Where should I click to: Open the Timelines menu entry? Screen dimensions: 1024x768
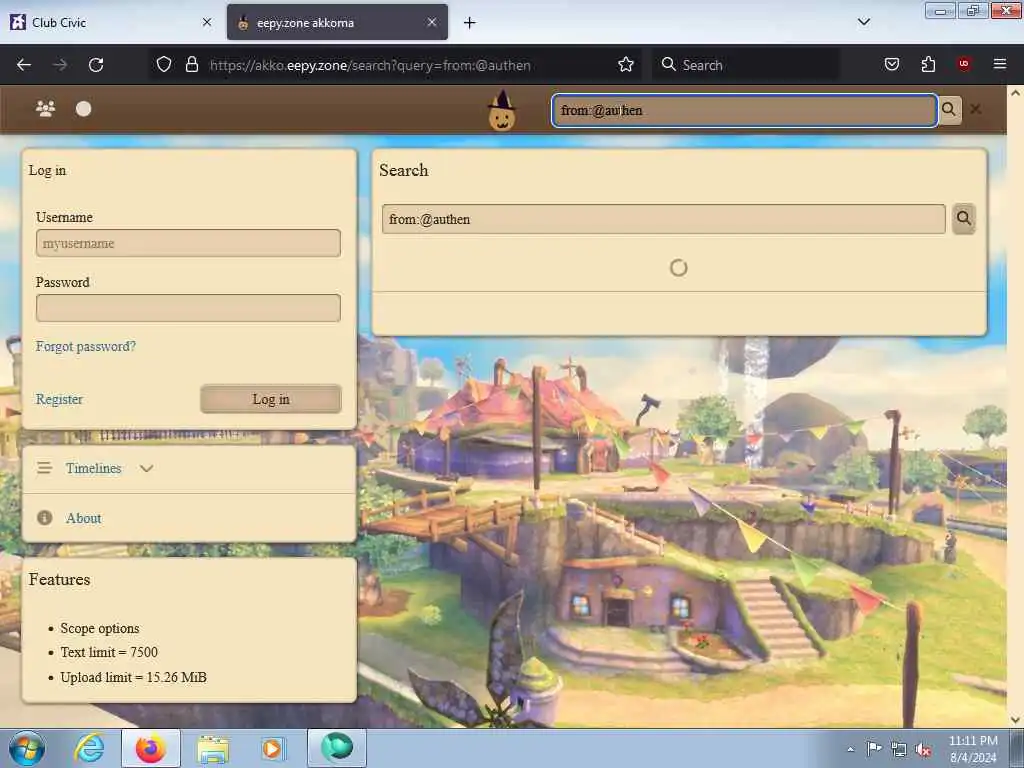(93, 468)
